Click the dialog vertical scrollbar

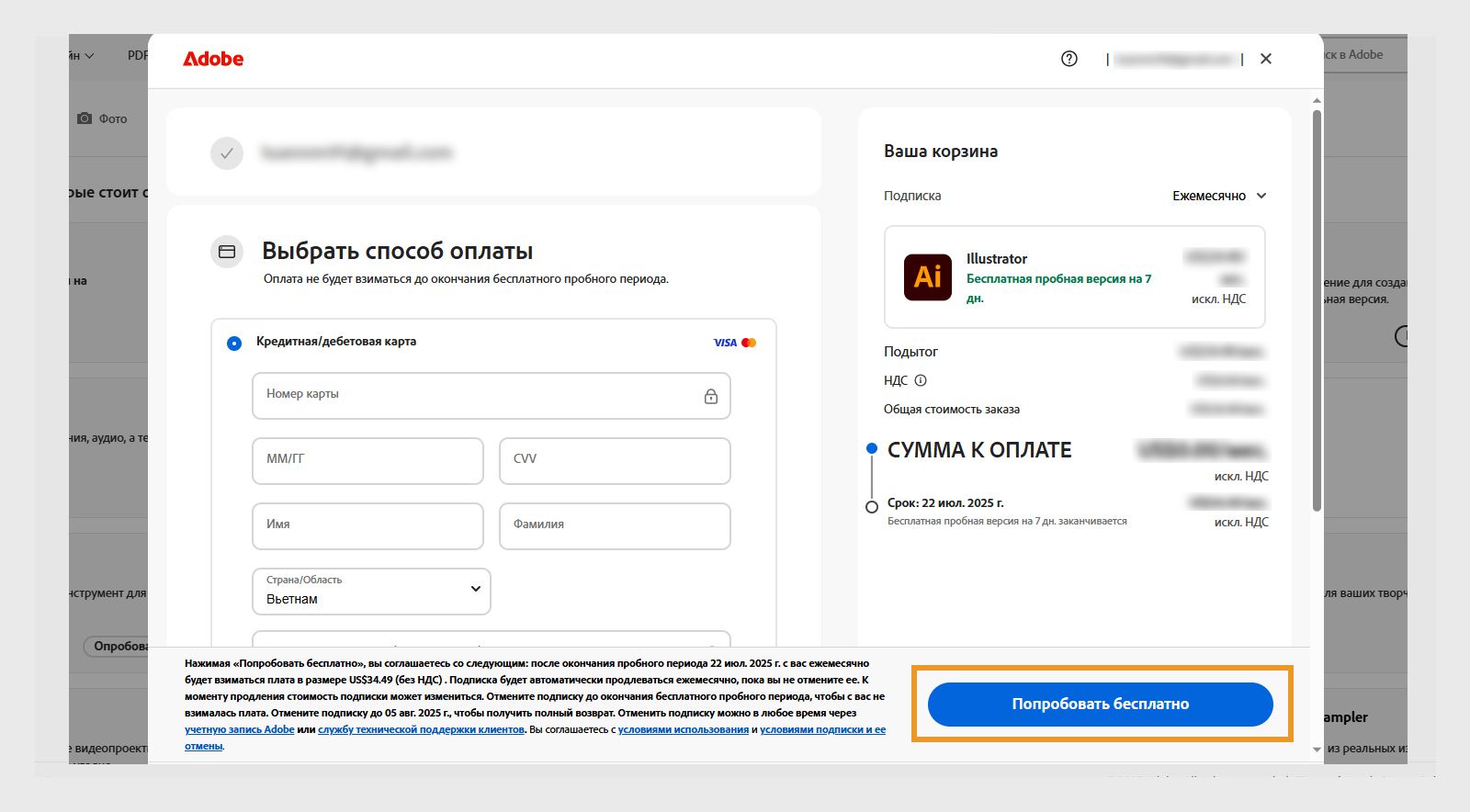(1317, 310)
